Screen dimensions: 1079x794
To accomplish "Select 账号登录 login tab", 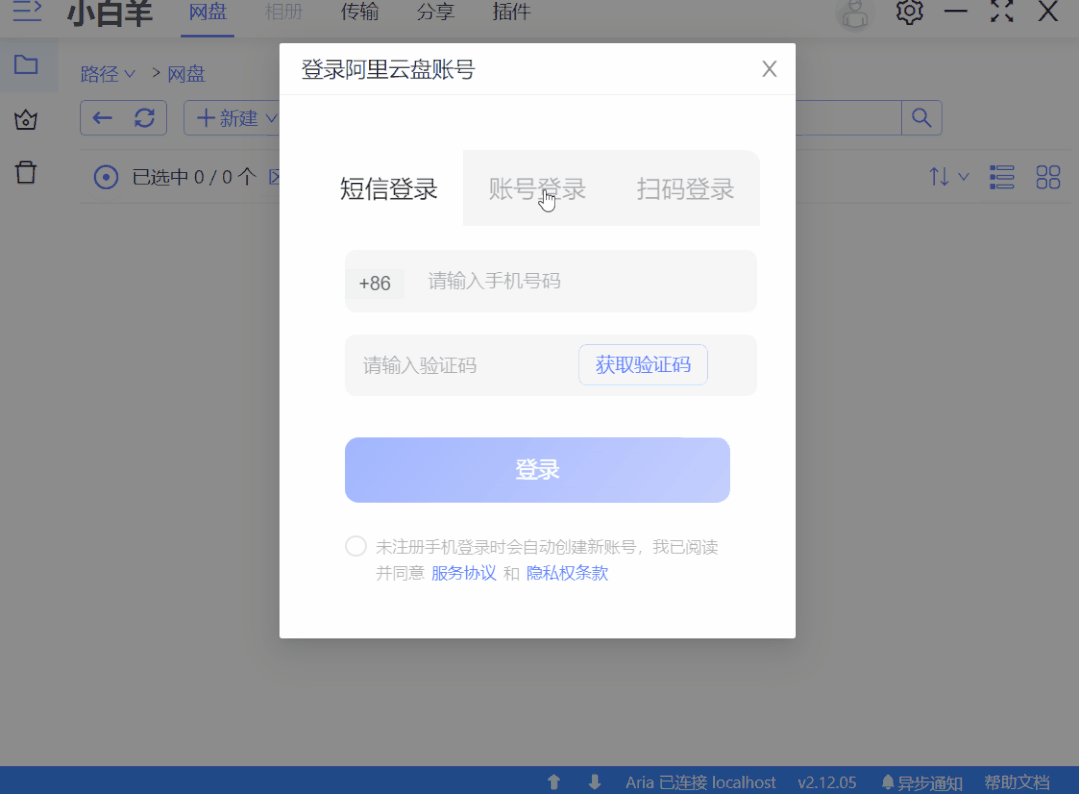I will point(537,189).
